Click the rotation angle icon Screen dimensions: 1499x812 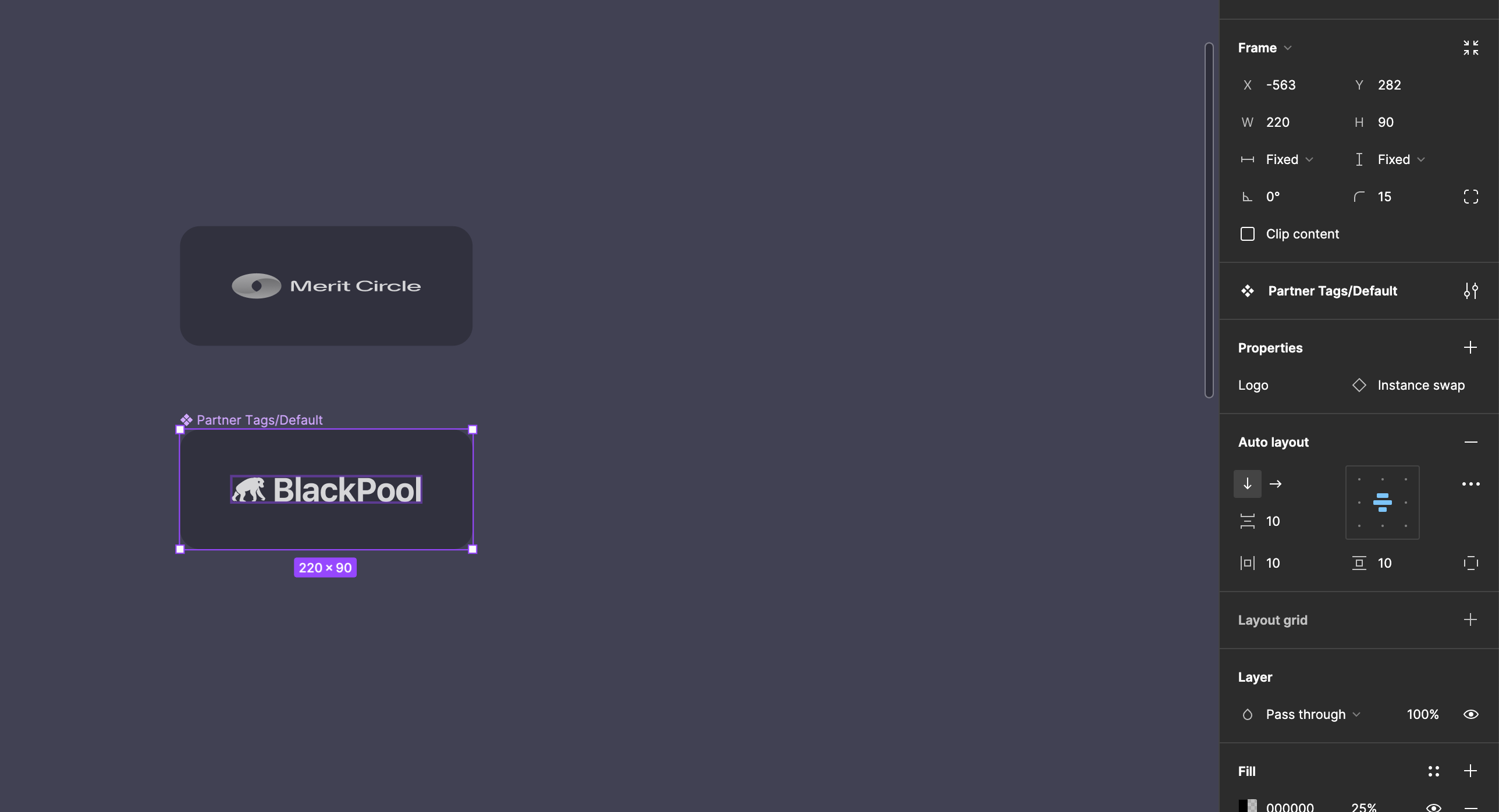tap(1247, 197)
